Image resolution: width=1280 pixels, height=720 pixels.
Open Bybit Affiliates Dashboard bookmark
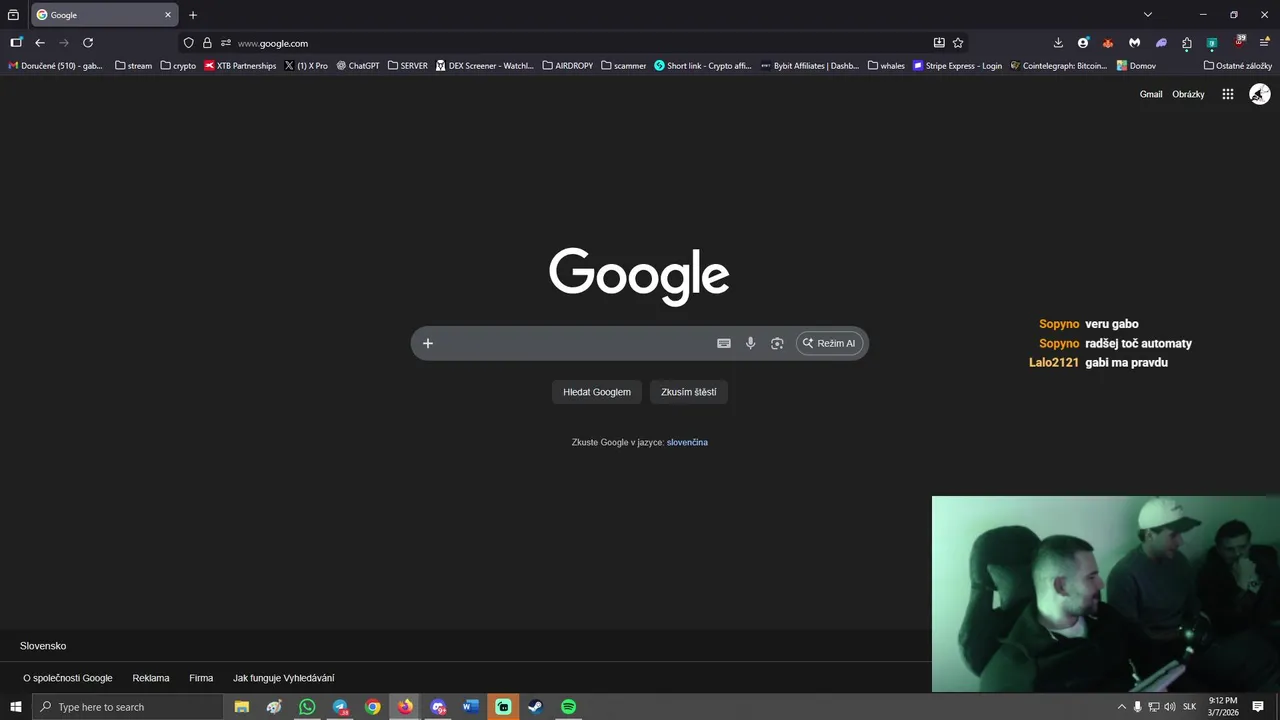(810, 66)
